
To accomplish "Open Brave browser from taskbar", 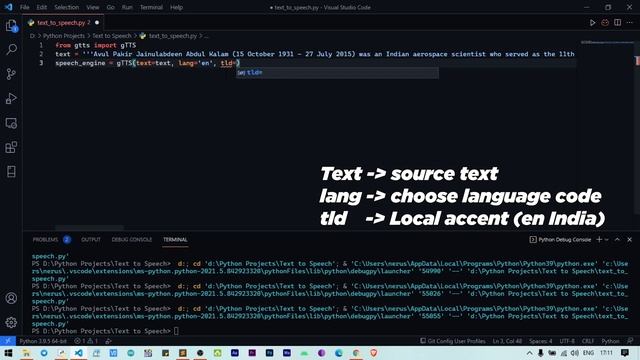I will 373,353.
